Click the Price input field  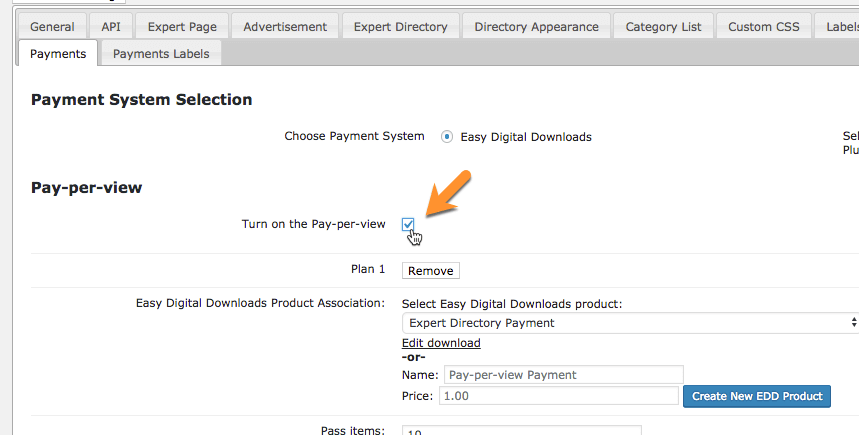click(x=557, y=396)
